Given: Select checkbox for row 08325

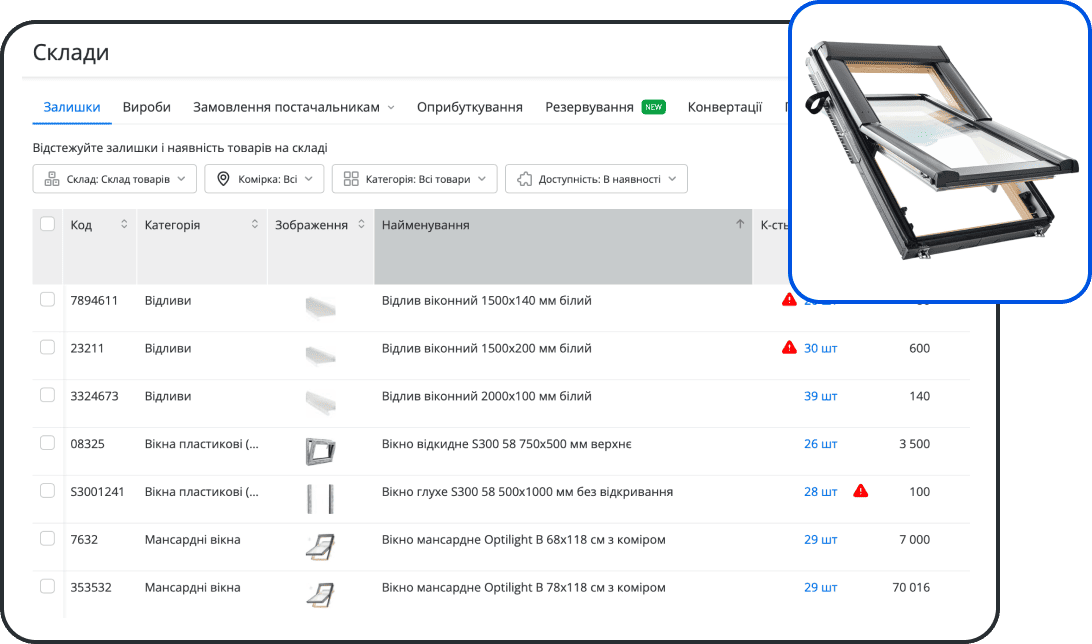Looking at the screenshot, I should point(47,443).
